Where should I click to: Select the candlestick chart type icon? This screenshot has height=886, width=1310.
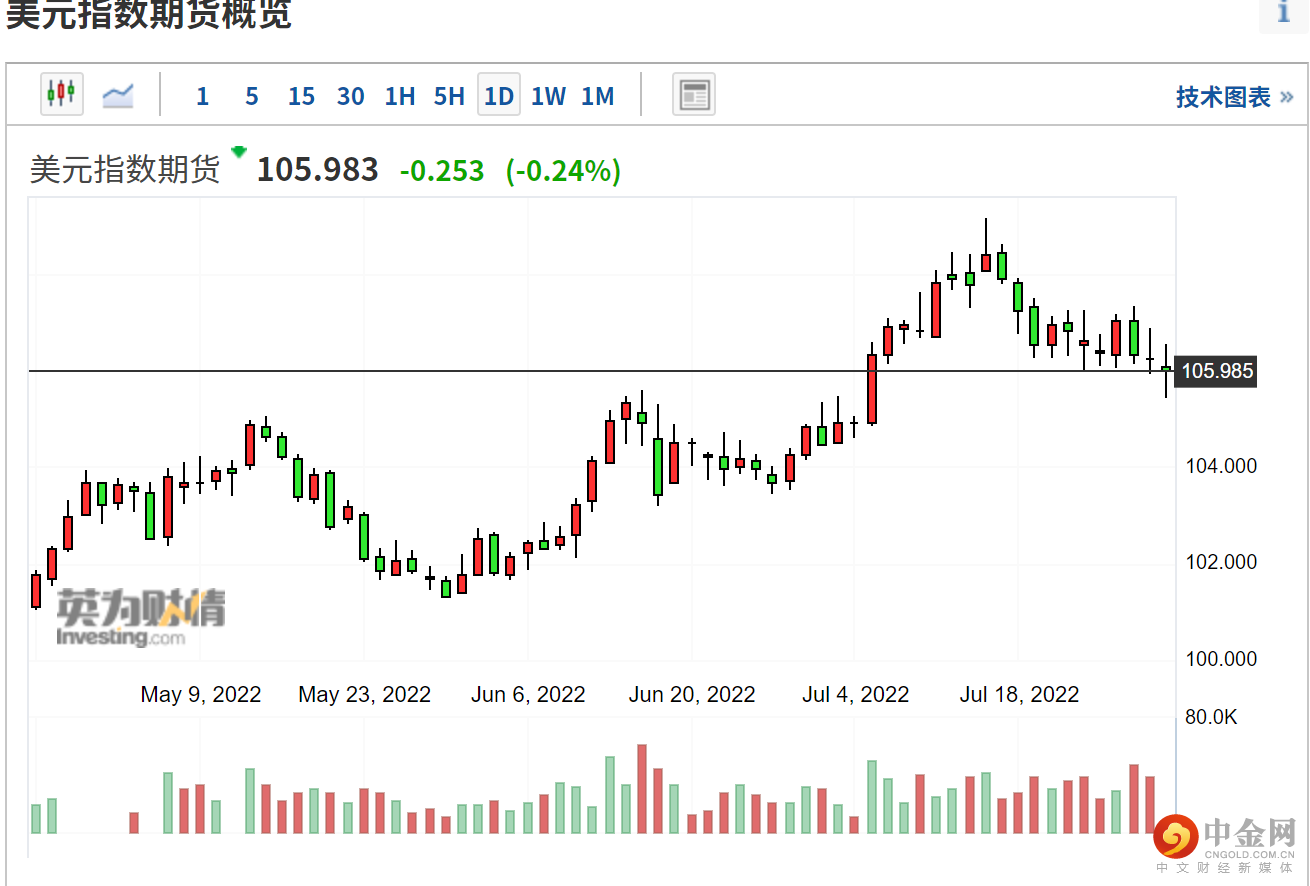61,94
